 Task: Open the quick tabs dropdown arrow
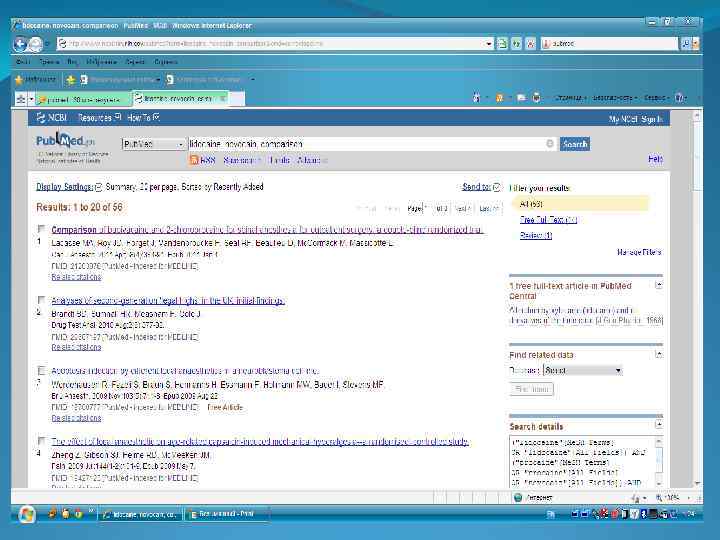click(31, 99)
